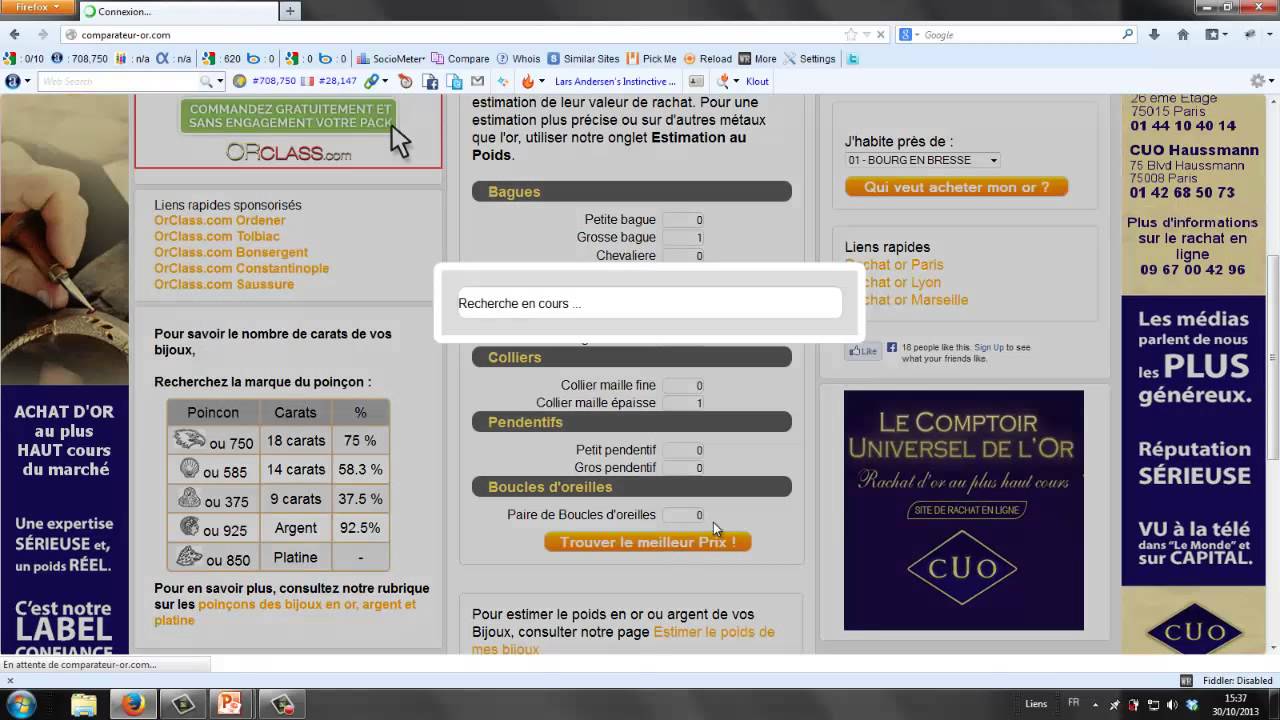Open the Alexa toolbar gear settings
The image size is (1280, 720).
[1258, 81]
